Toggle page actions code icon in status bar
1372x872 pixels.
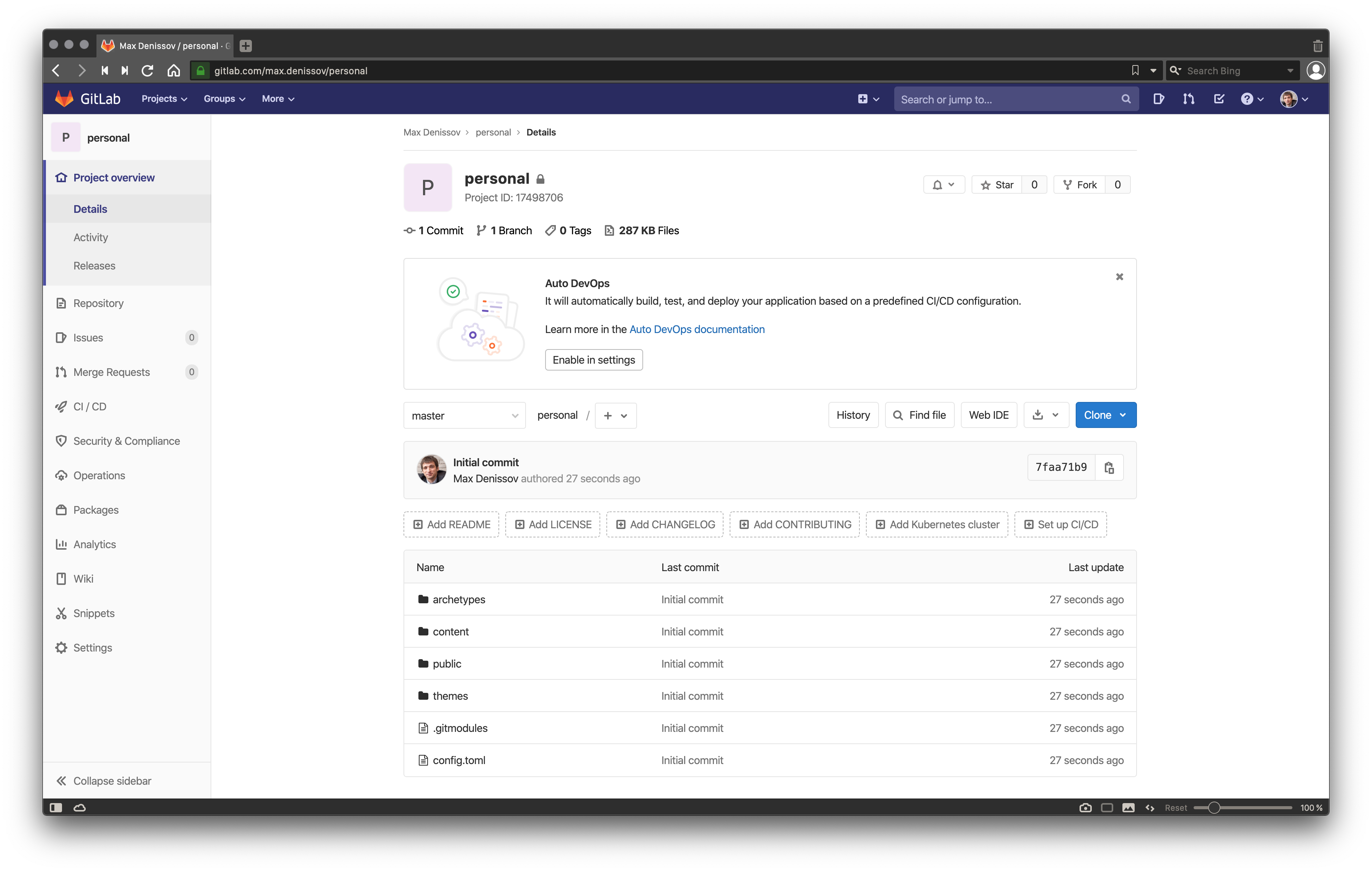[1150, 807]
